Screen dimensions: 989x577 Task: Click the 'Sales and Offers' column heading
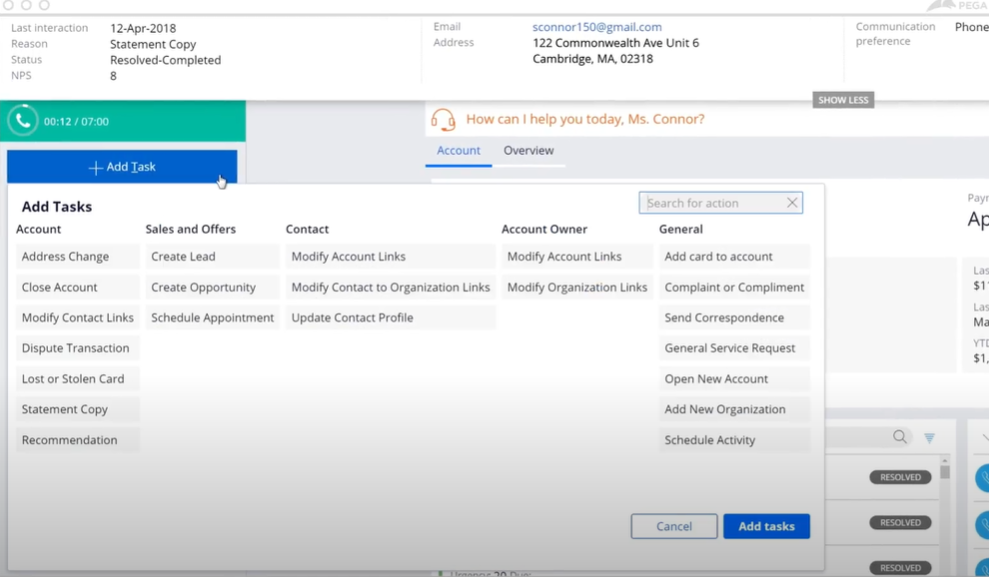pos(190,229)
